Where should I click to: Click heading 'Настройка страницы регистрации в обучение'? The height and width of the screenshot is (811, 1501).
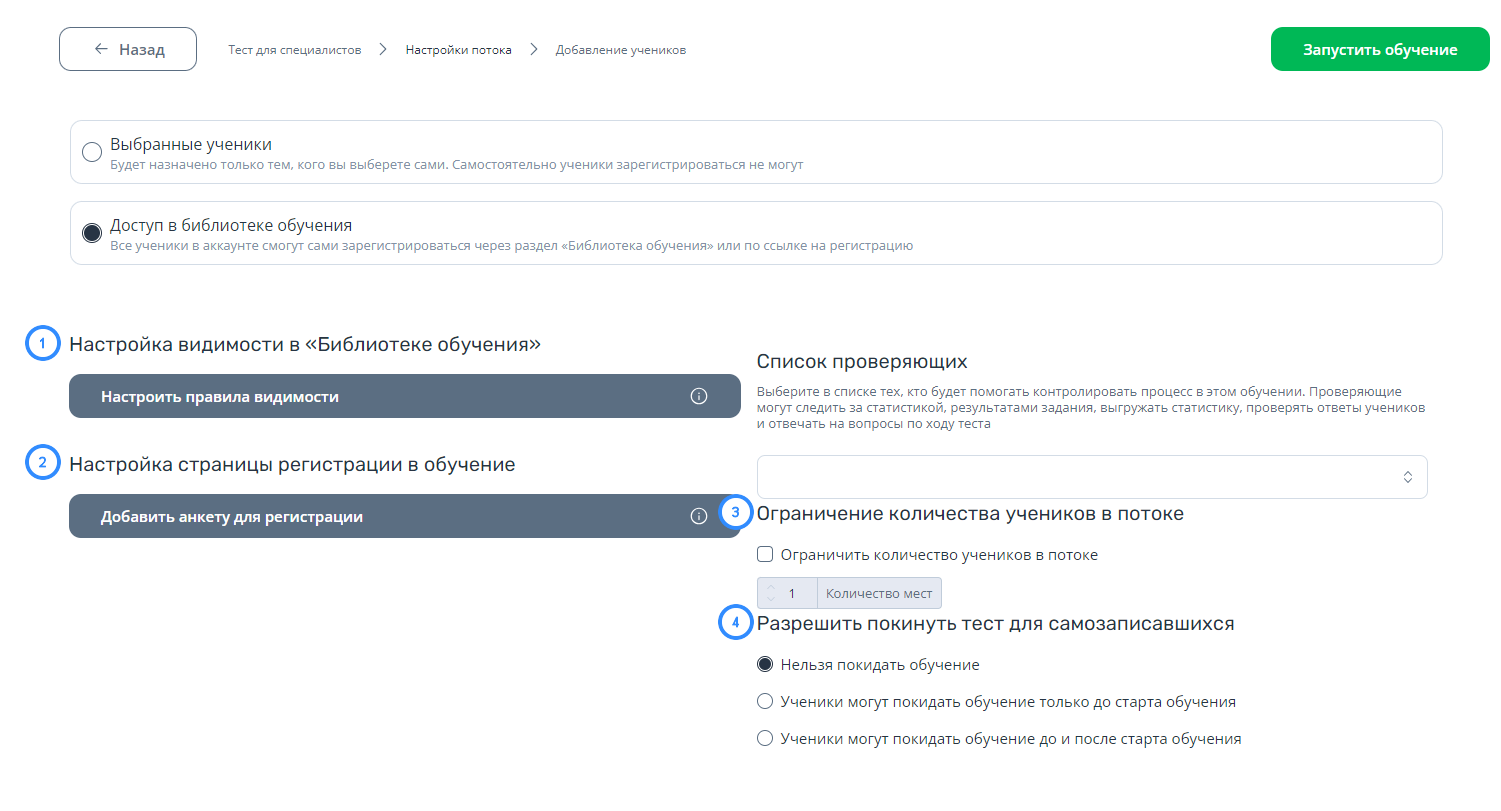click(292, 464)
